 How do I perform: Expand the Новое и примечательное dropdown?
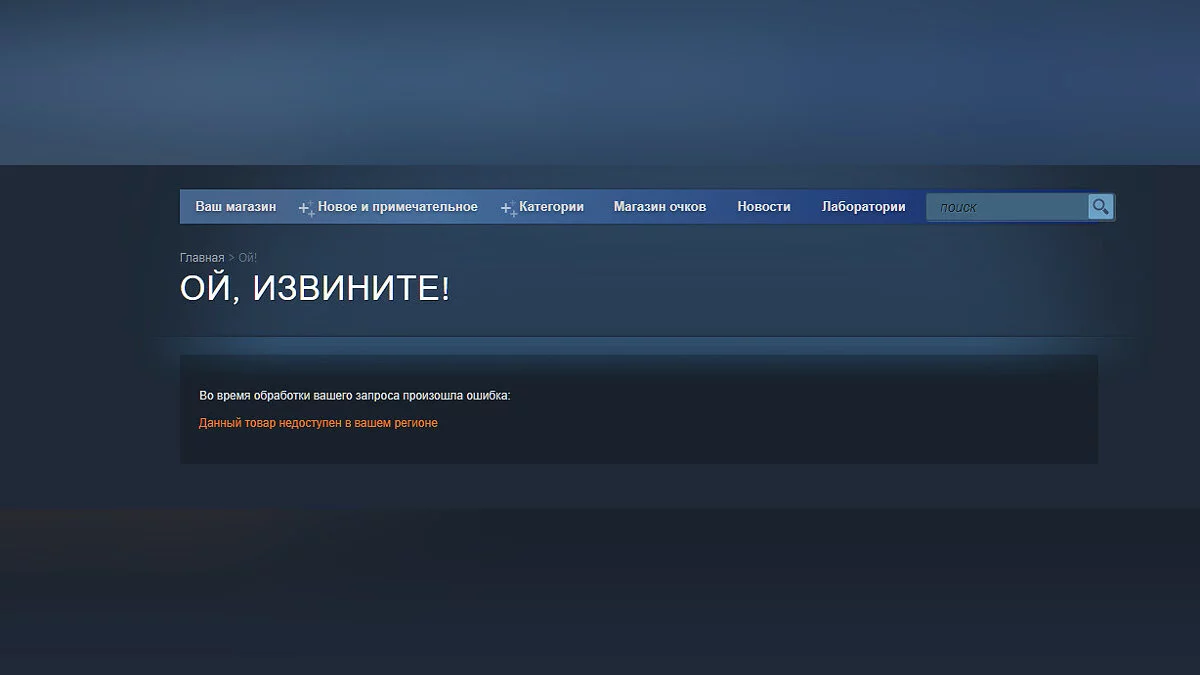click(397, 207)
